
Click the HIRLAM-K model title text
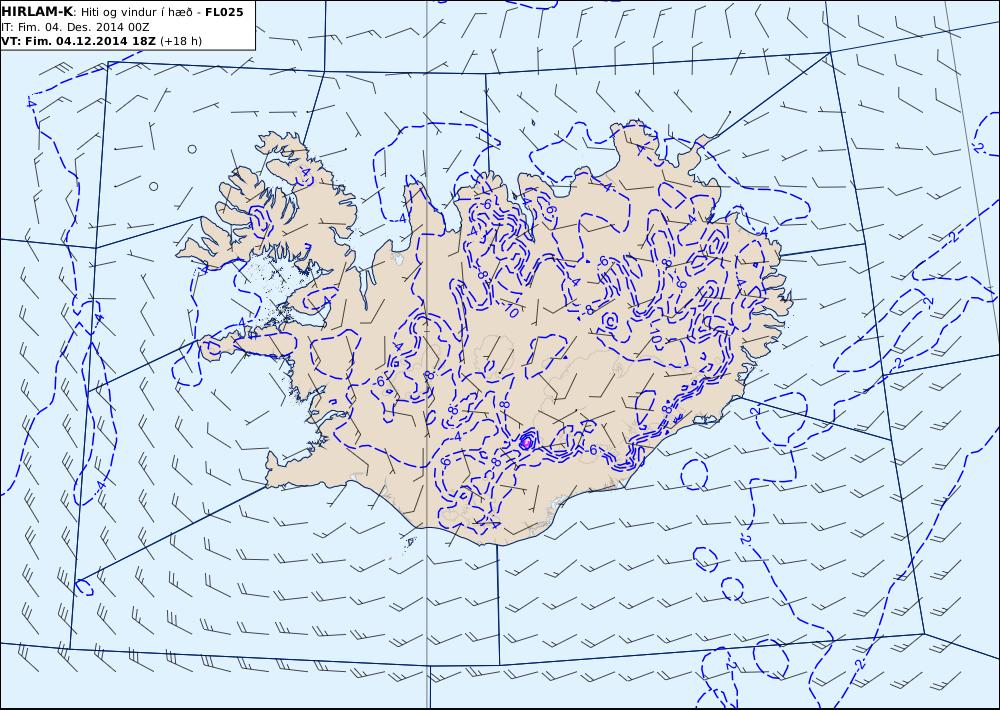tap(38, 12)
